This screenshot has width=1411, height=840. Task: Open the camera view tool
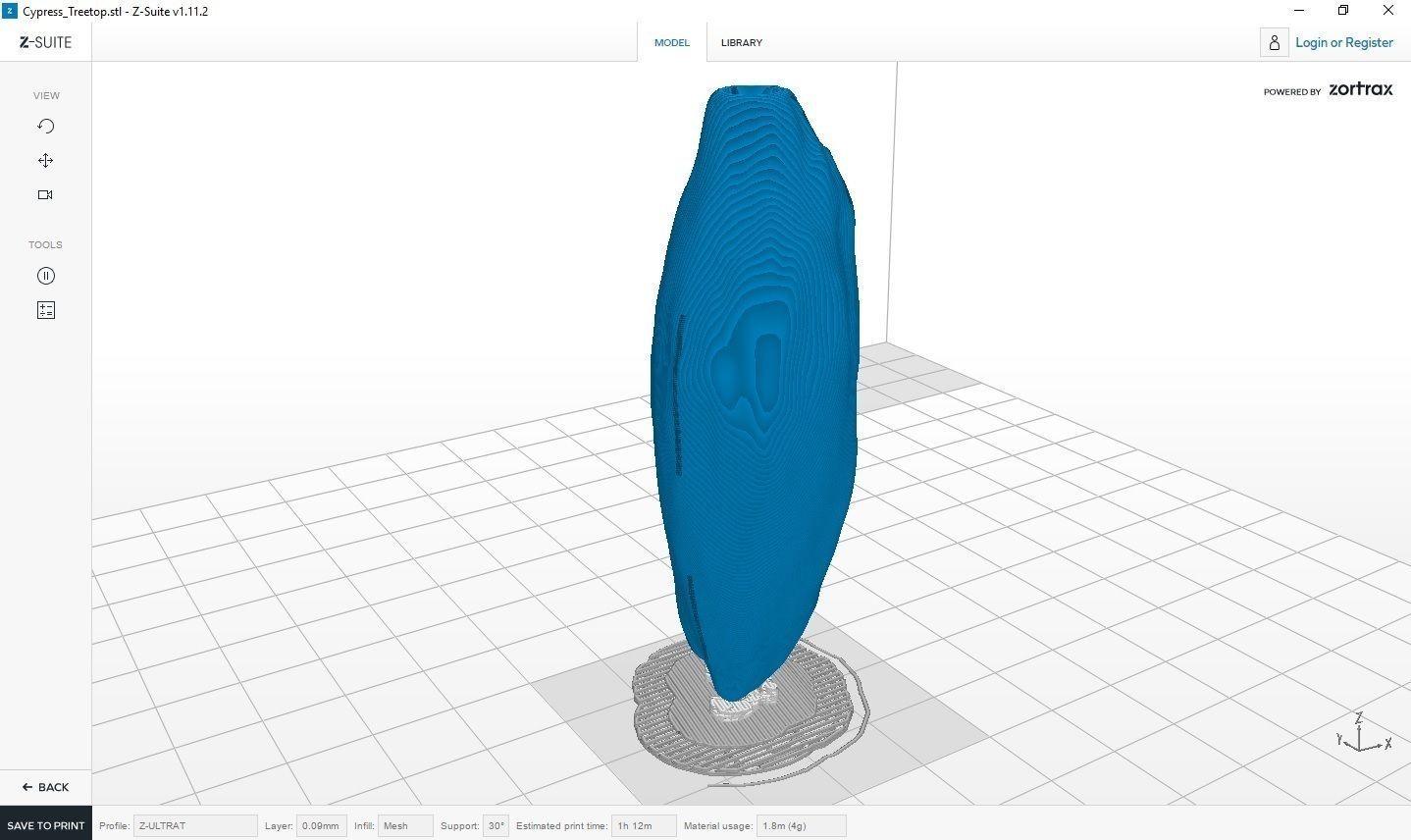coord(45,194)
